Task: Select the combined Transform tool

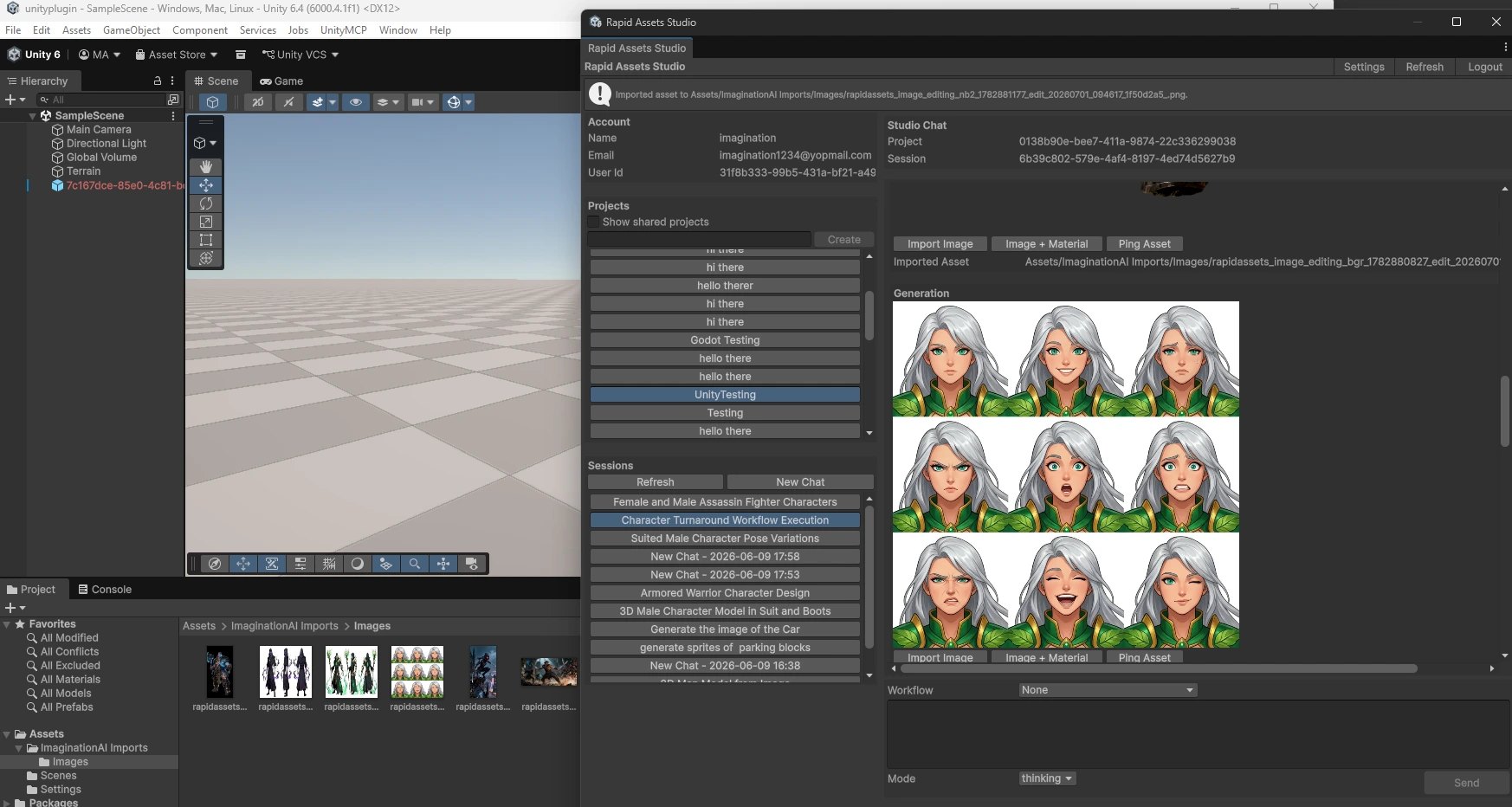Action: pyautogui.click(x=206, y=257)
